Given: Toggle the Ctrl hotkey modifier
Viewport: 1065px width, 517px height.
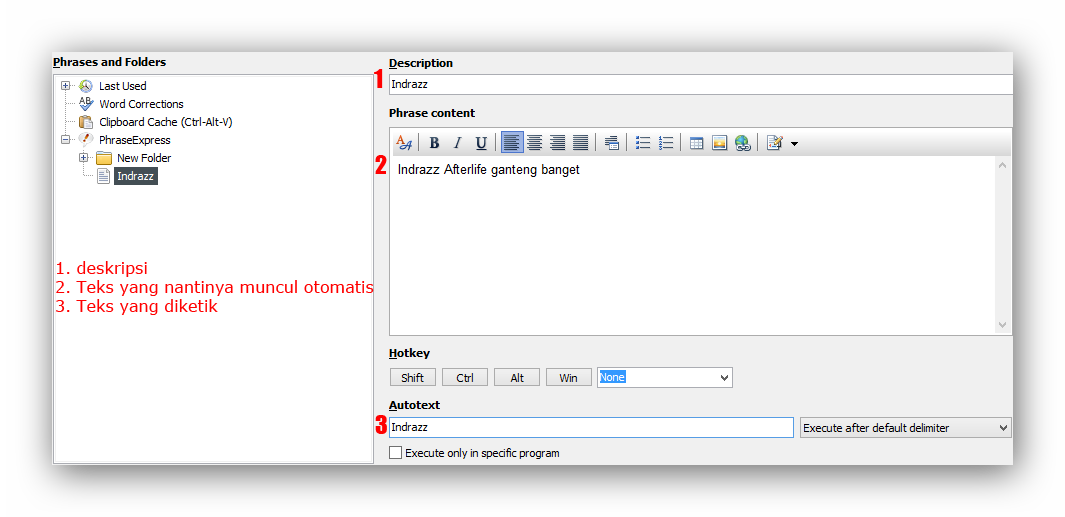Looking at the screenshot, I should pyautogui.click(x=465, y=378).
